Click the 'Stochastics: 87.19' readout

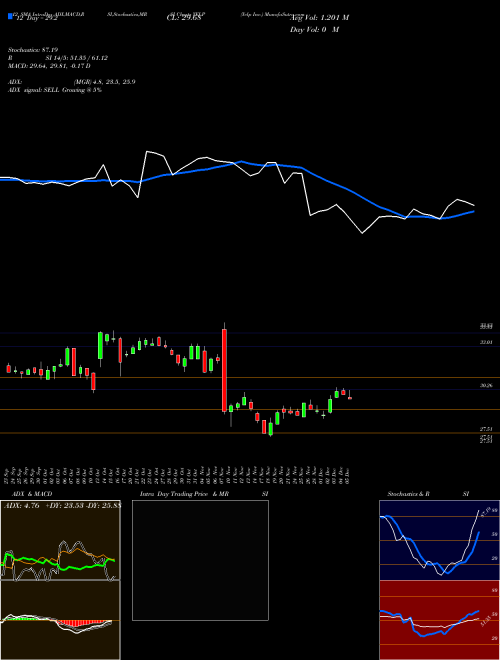33,50
